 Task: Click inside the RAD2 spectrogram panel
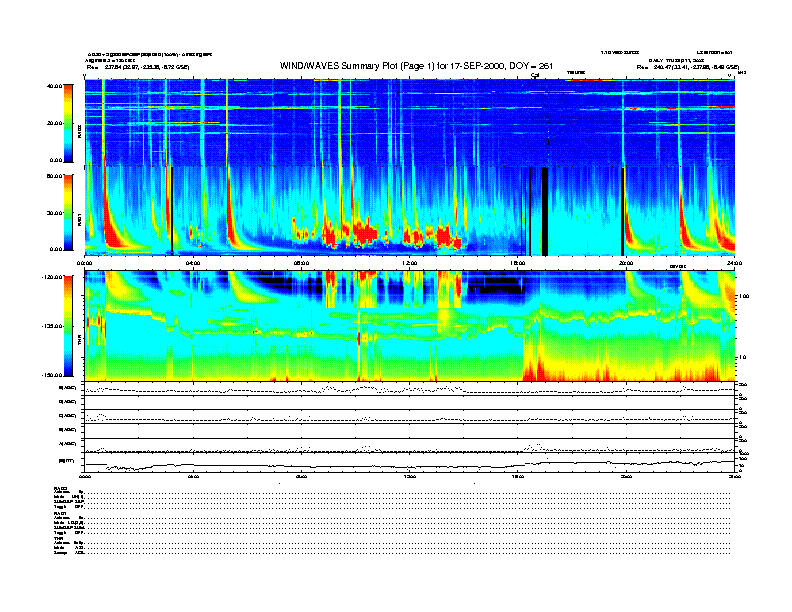click(409, 122)
